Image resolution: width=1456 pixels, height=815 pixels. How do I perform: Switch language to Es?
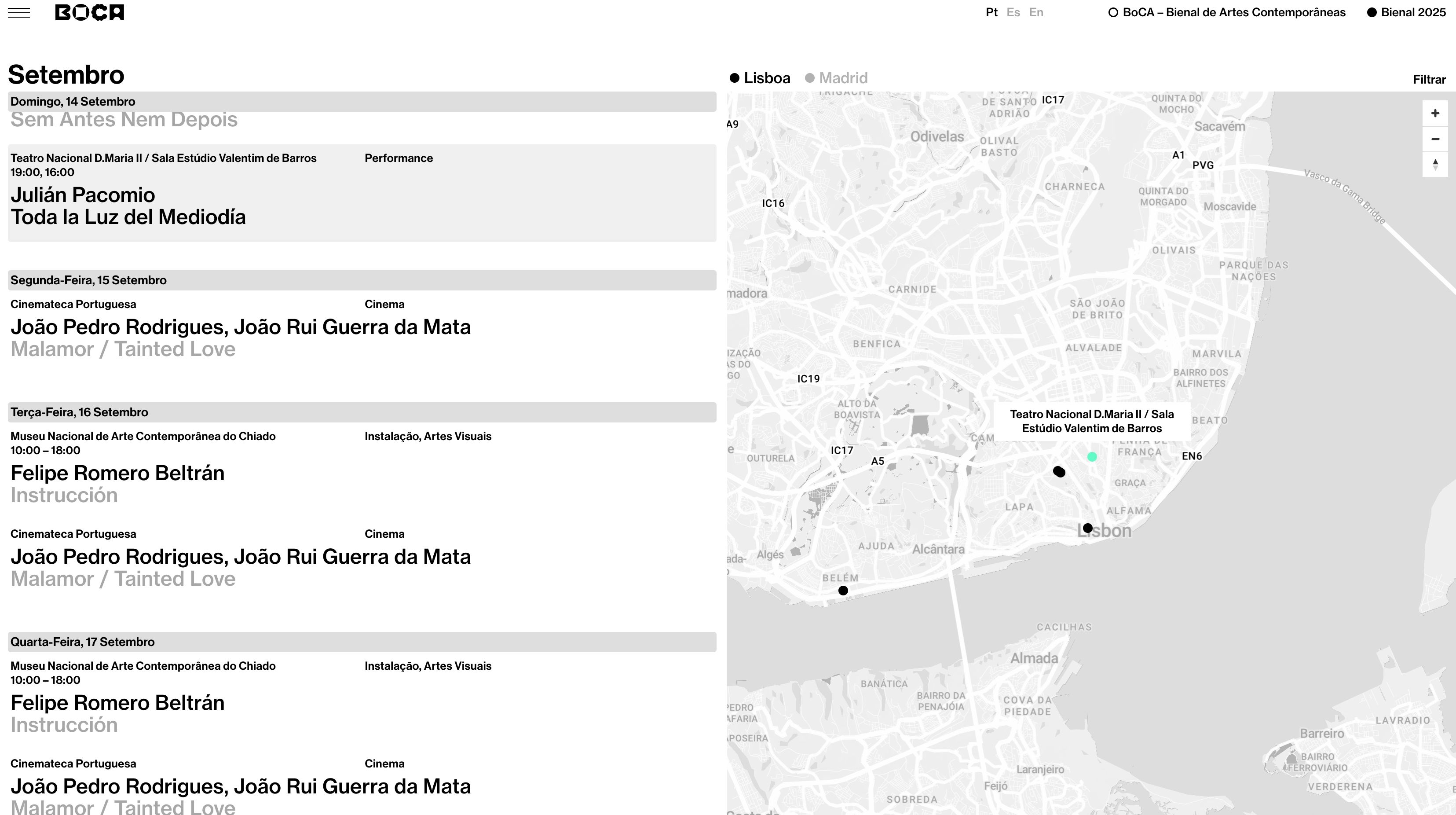tap(1013, 12)
